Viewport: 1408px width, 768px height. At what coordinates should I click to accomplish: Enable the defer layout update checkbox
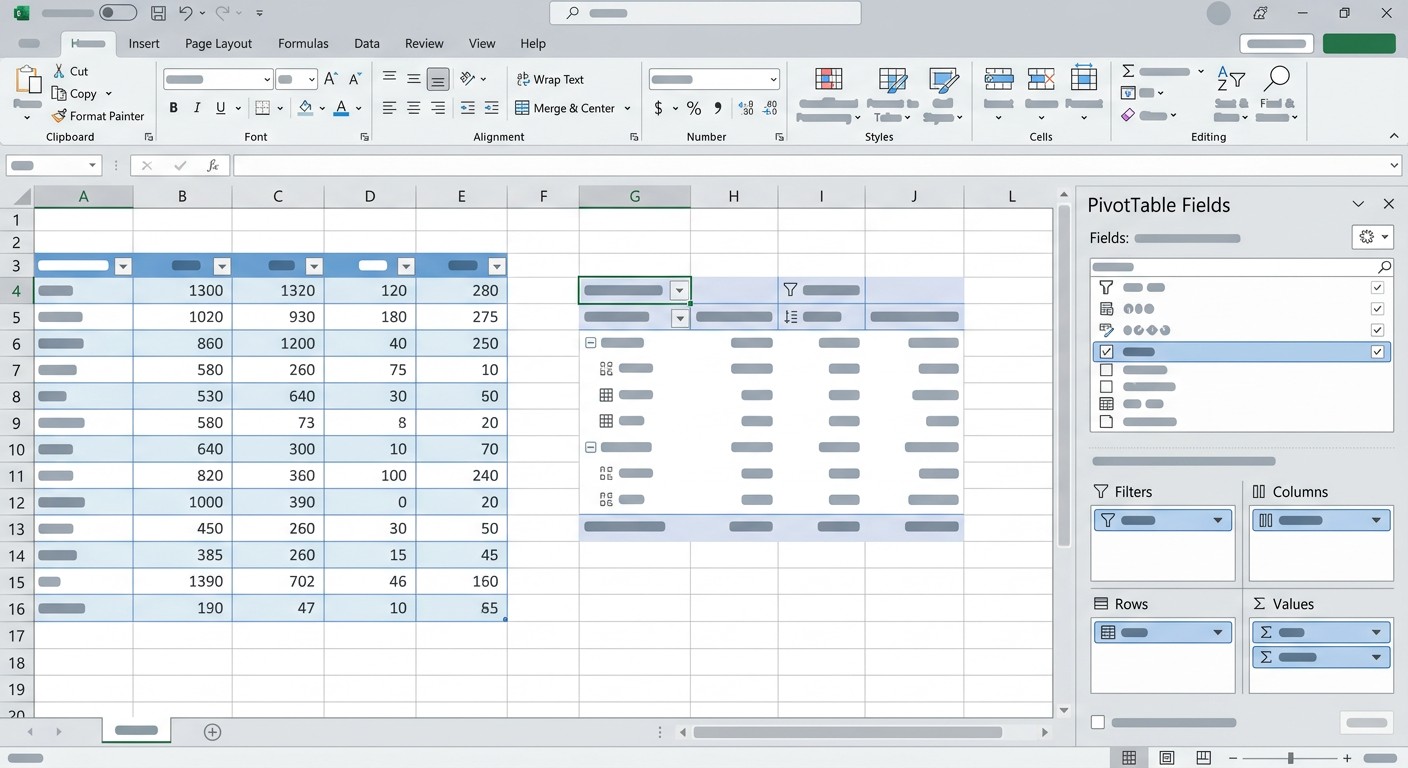(x=1098, y=722)
